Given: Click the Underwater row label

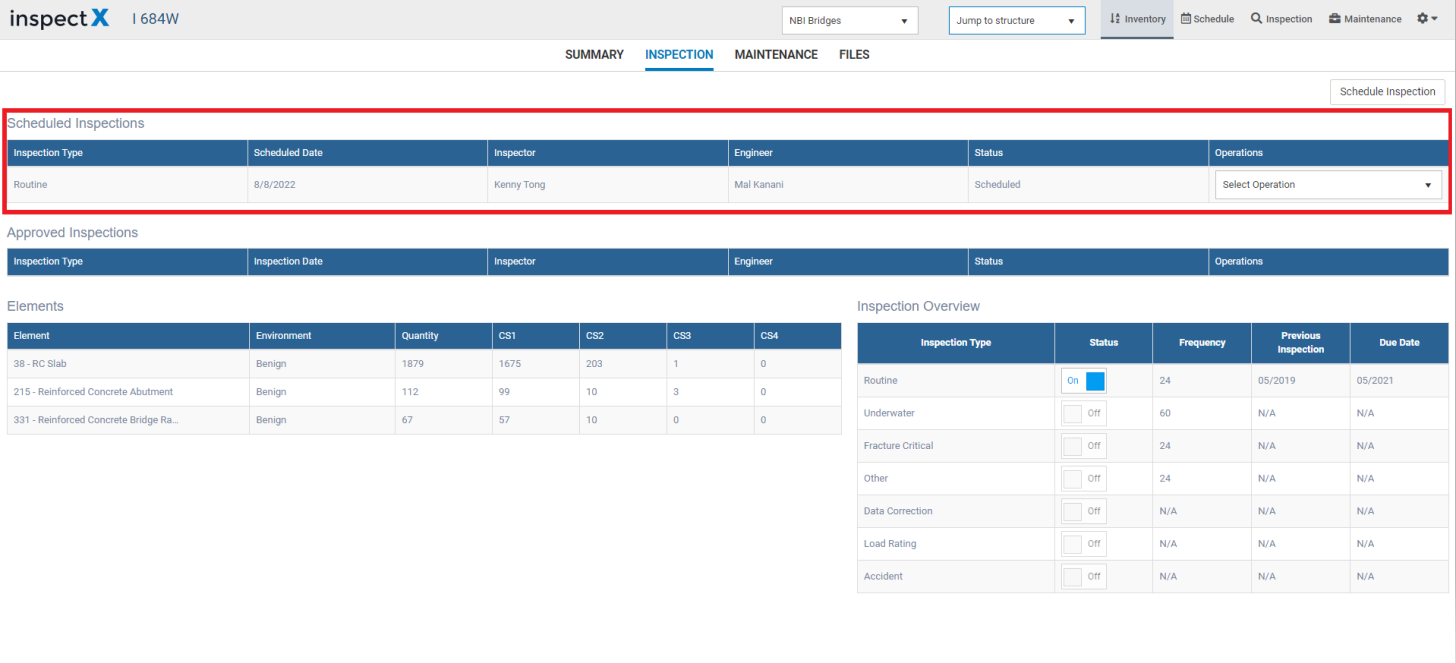Looking at the screenshot, I should (x=889, y=413).
